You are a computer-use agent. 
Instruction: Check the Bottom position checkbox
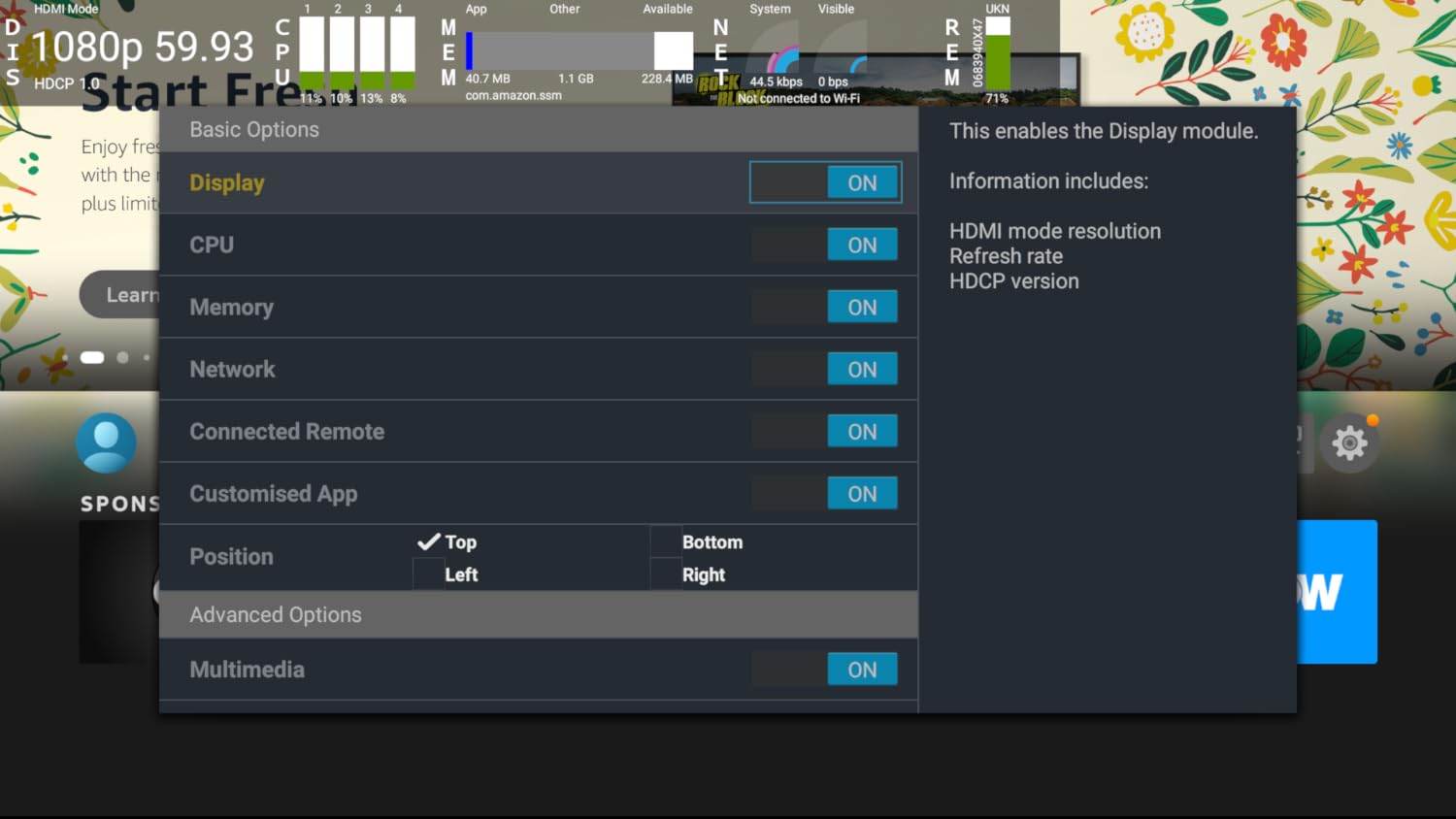(665, 541)
